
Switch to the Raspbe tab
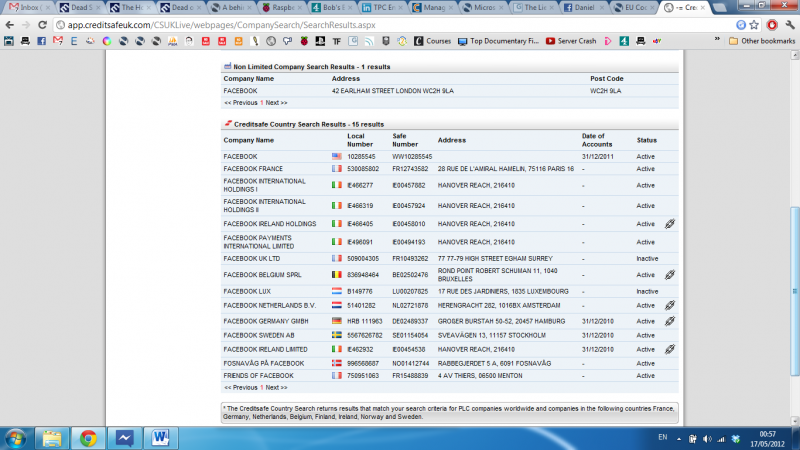tap(284, 7)
